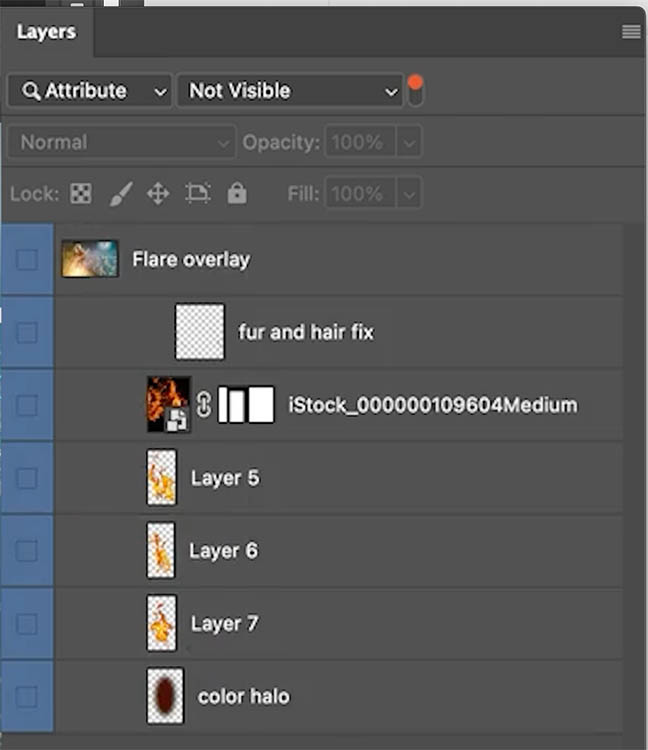The width and height of the screenshot is (648, 750).
Task: Select the Layer 7 thumbnail
Action: pos(162,623)
